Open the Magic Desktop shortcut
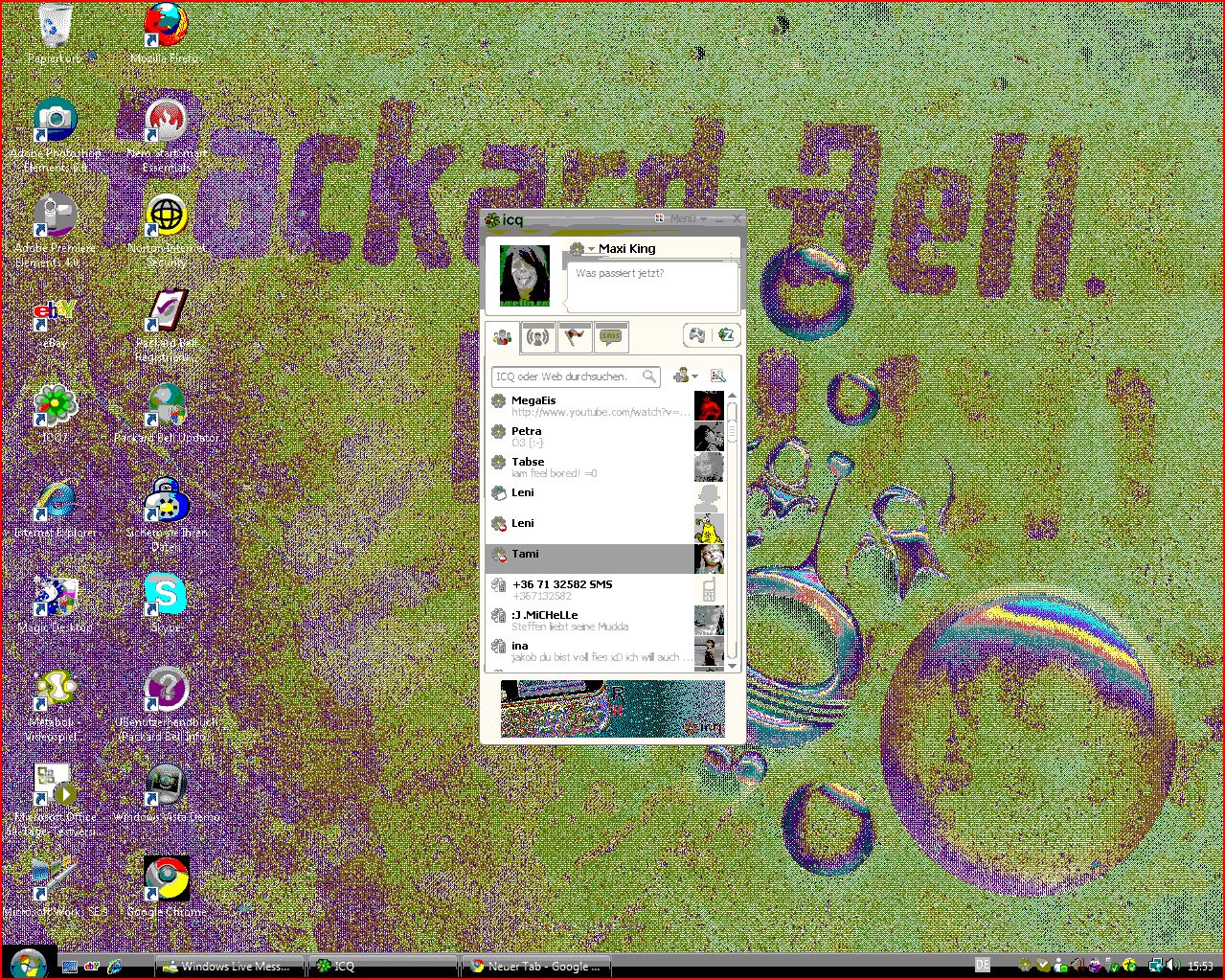1225x980 pixels. (x=55, y=602)
